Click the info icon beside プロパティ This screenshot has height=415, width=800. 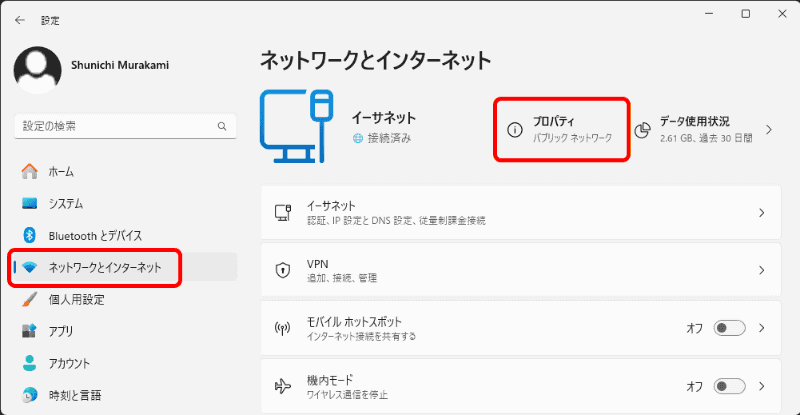pyautogui.click(x=515, y=130)
